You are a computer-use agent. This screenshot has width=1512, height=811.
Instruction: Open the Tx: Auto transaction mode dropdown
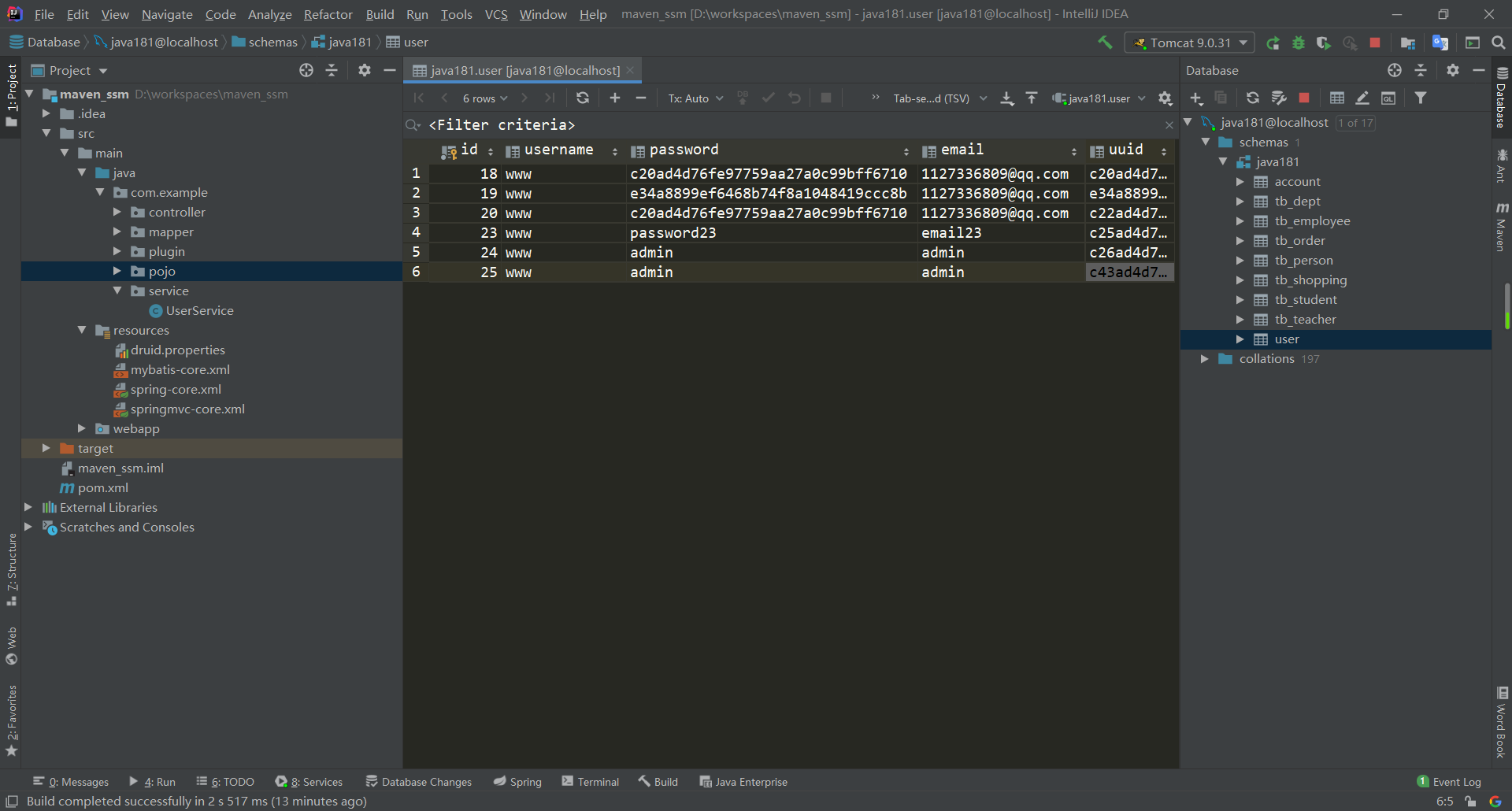[x=695, y=98]
